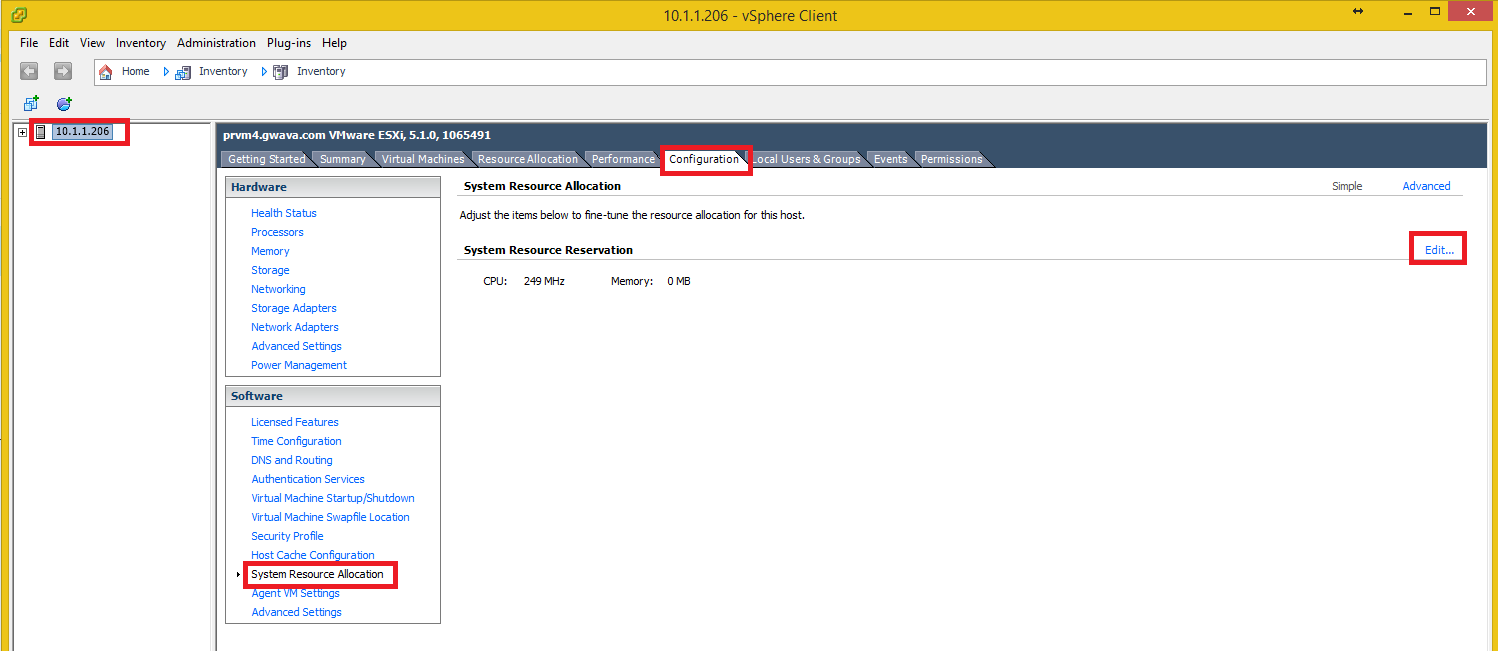
Task: Open the View menu
Action: (92, 43)
